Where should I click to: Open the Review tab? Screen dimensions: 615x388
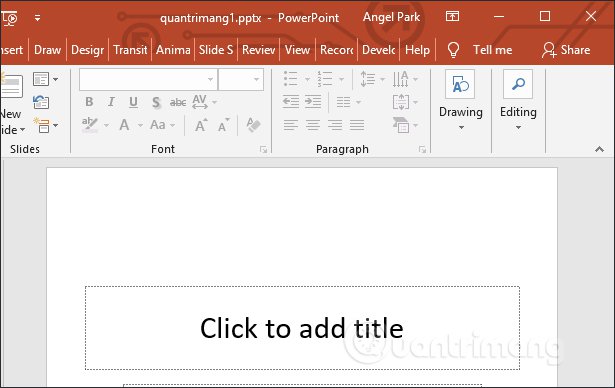pyautogui.click(x=258, y=50)
